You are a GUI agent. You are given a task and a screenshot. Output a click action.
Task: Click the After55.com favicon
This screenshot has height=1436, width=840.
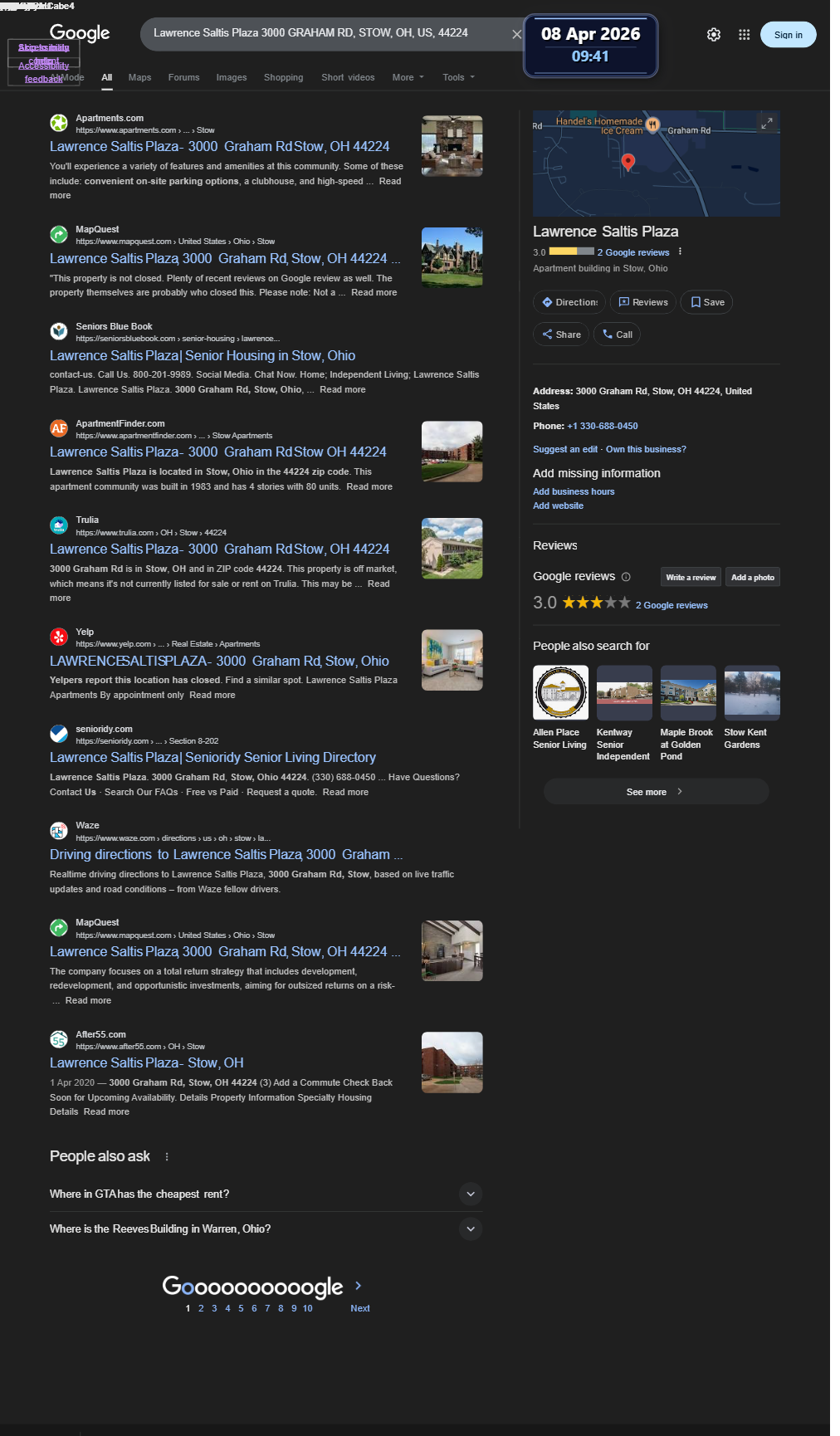point(59,1039)
